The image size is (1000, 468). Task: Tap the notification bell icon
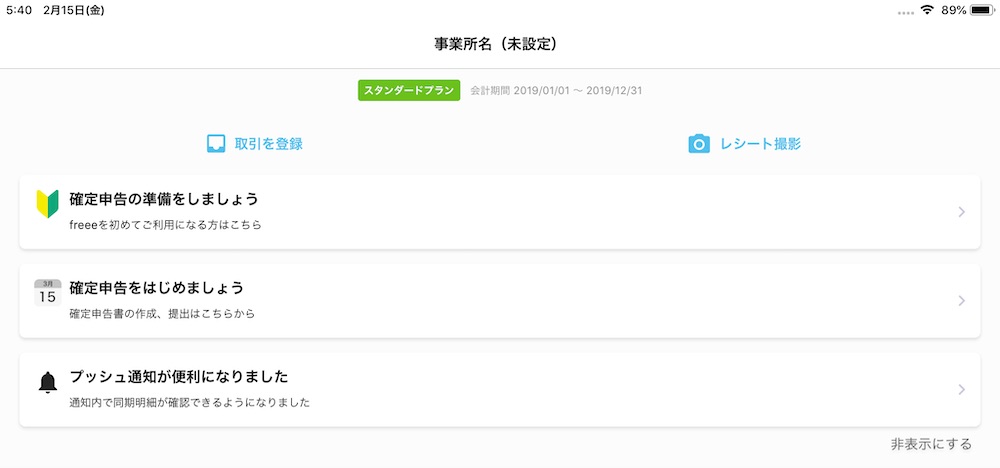coord(47,382)
